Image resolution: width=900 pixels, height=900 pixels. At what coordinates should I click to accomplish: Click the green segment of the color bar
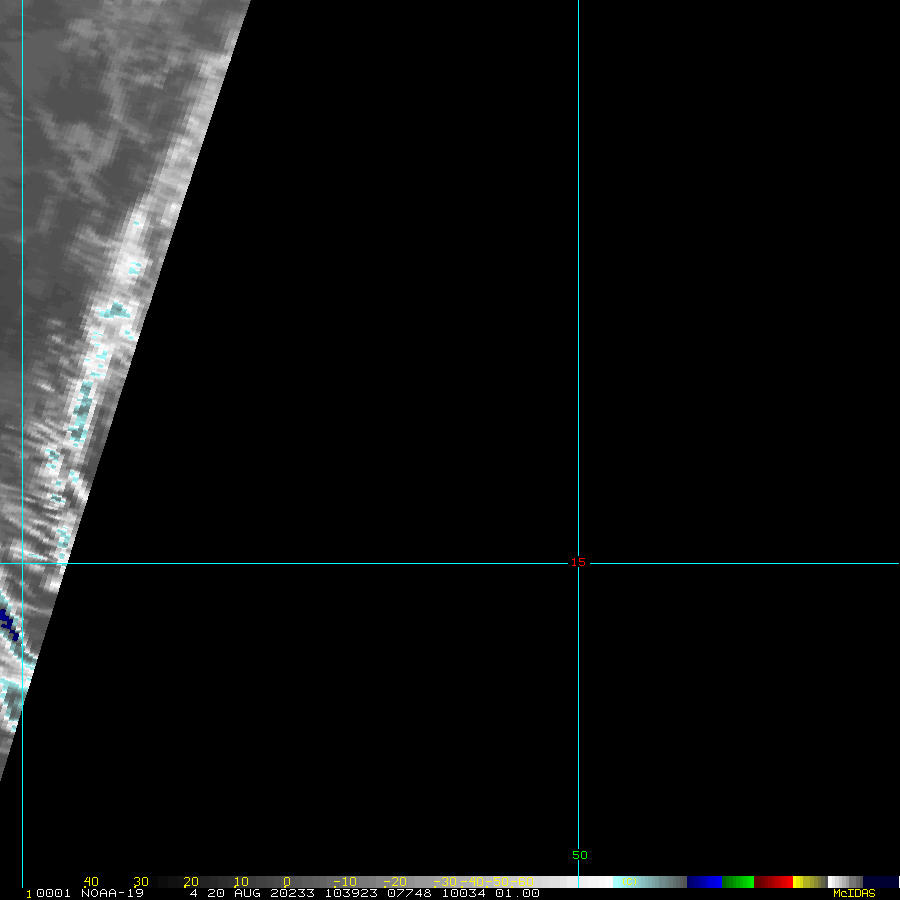tap(738, 882)
